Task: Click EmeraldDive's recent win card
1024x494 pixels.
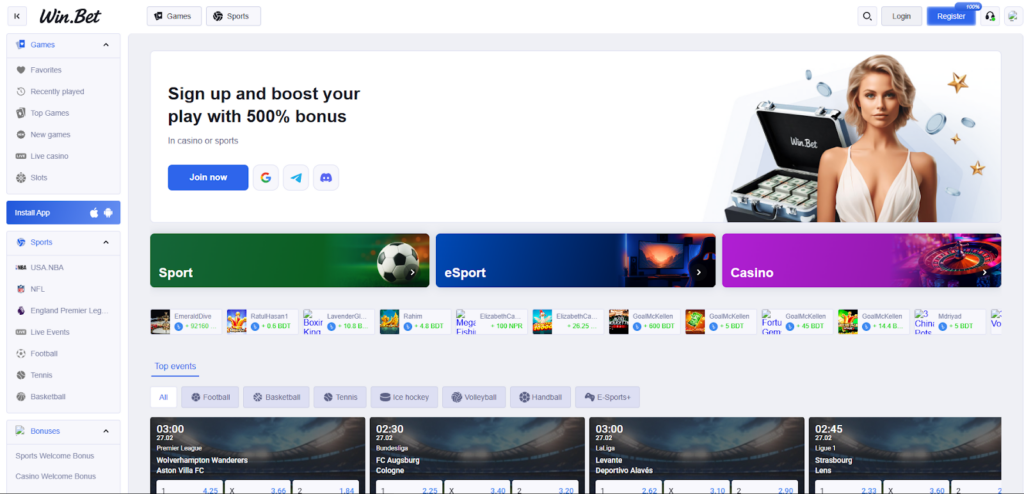Action: tap(186, 321)
